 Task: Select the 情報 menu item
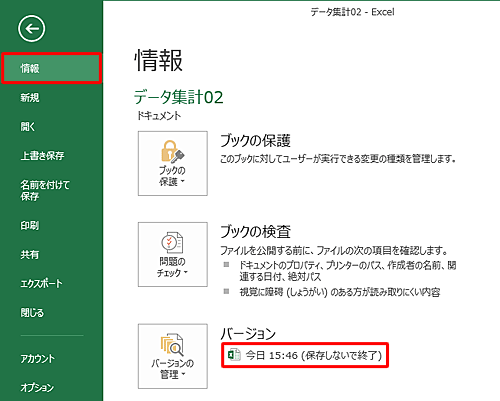click(51, 68)
